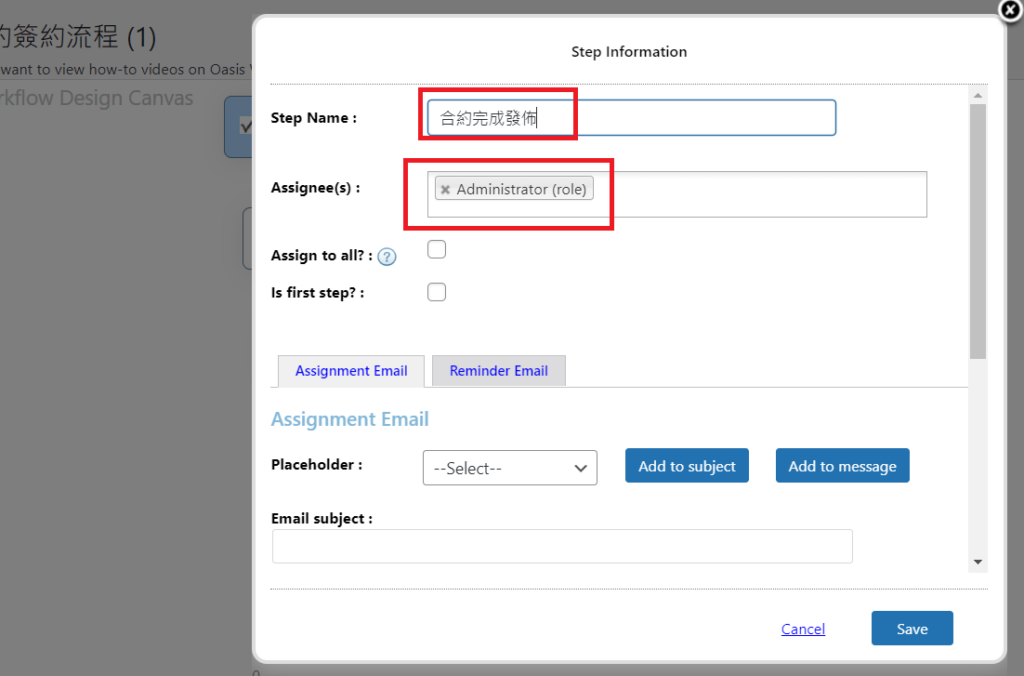1024x676 pixels.
Task: Close the Step Information dialog
Action: 1010,10
